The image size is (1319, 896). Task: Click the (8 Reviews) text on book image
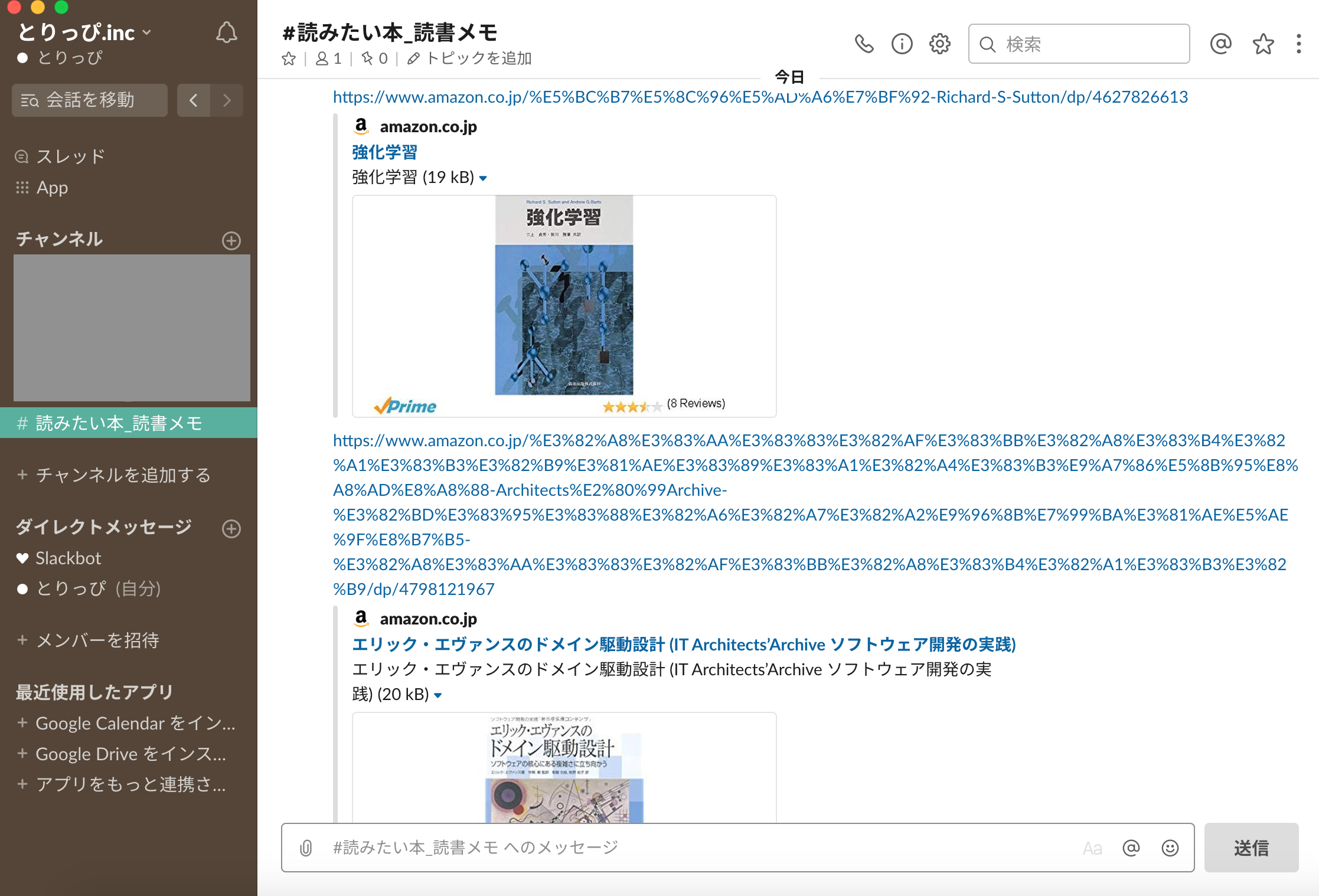696,403
